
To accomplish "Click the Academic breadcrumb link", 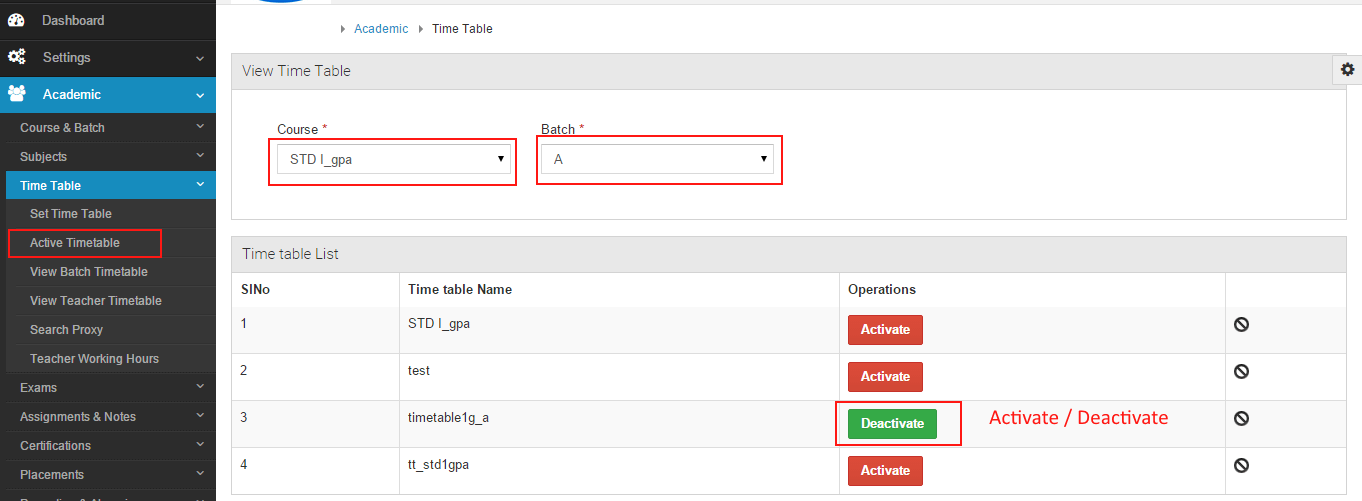I will pyautogui.click(x=381, y=29).
